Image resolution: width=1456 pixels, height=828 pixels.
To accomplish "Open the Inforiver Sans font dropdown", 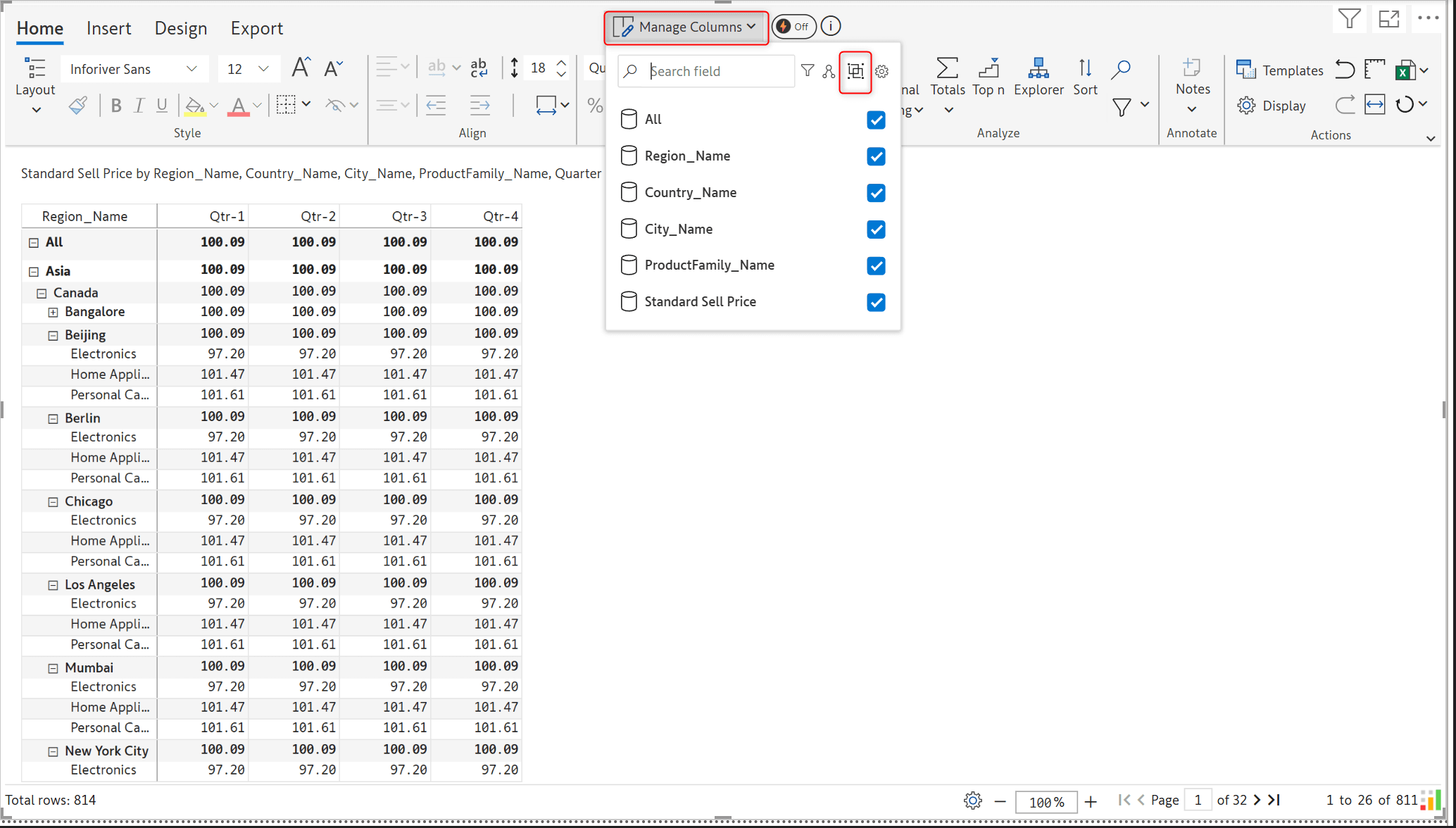I will pos(134,69).
